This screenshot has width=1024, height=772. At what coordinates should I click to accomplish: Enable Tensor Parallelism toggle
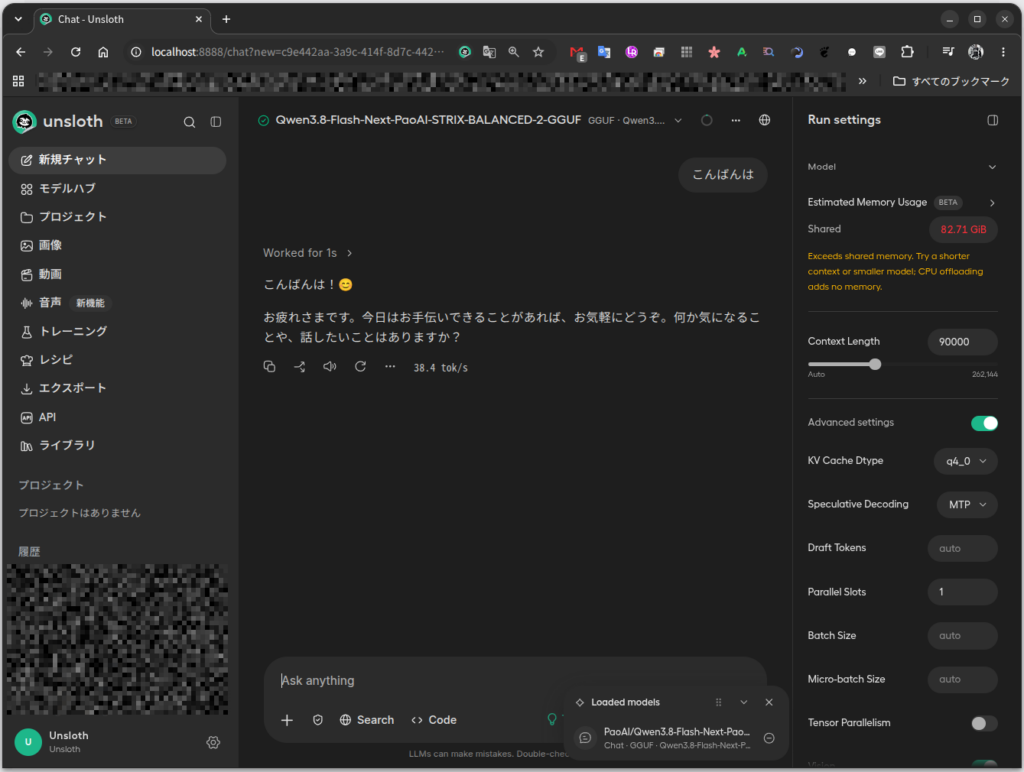tap(984, 723)
